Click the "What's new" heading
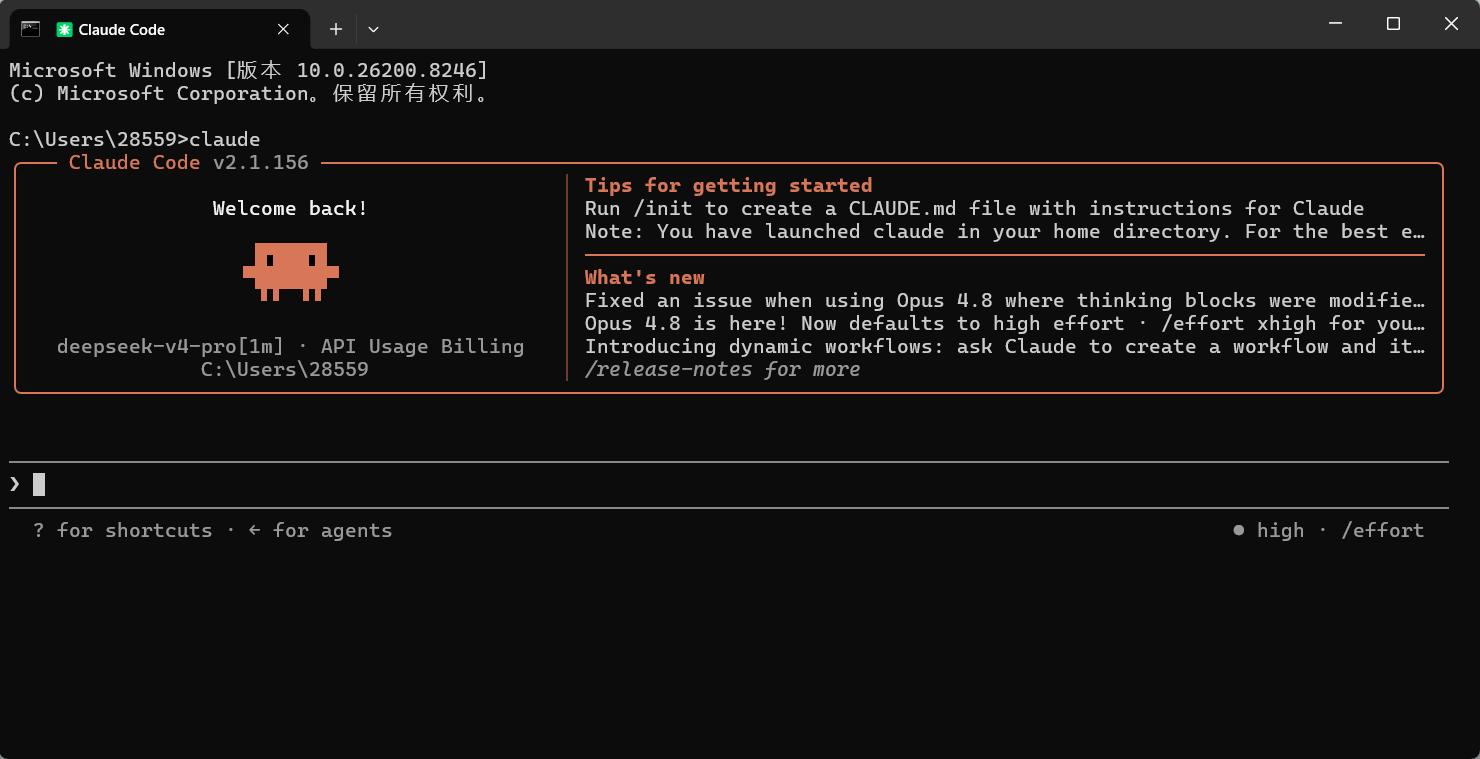Screen dimensions: 1480x759 (645, 278)
